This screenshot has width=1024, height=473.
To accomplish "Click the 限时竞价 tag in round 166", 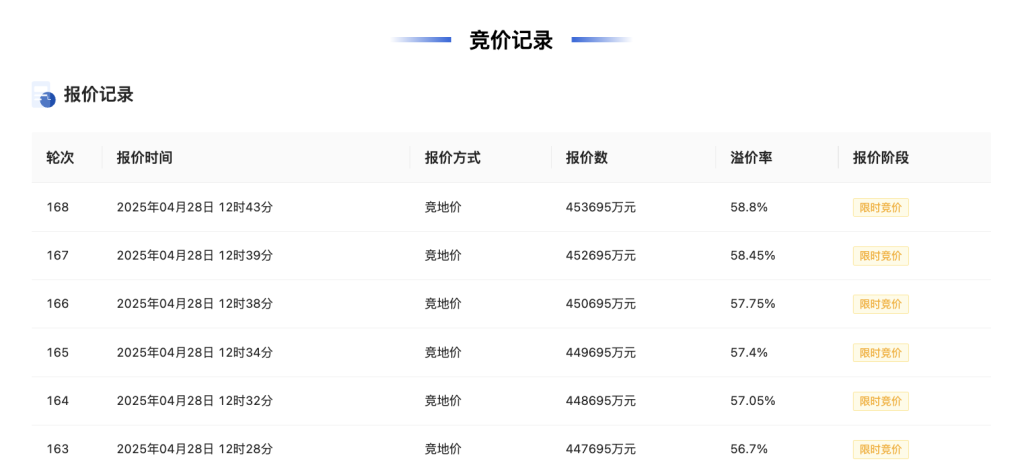I will click(880, 304).
